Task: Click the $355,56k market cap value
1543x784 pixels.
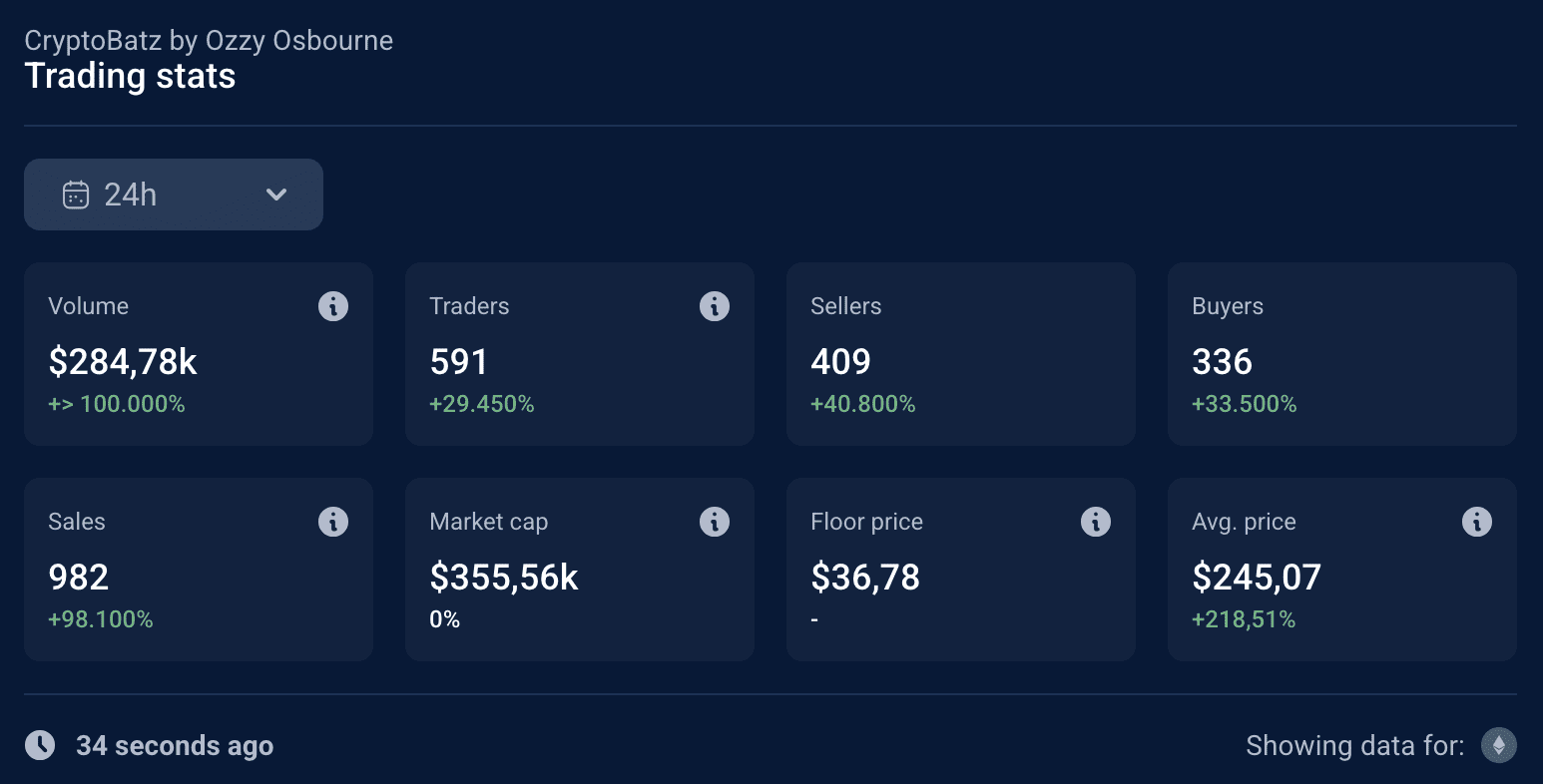Action: [x=504, y=577]
